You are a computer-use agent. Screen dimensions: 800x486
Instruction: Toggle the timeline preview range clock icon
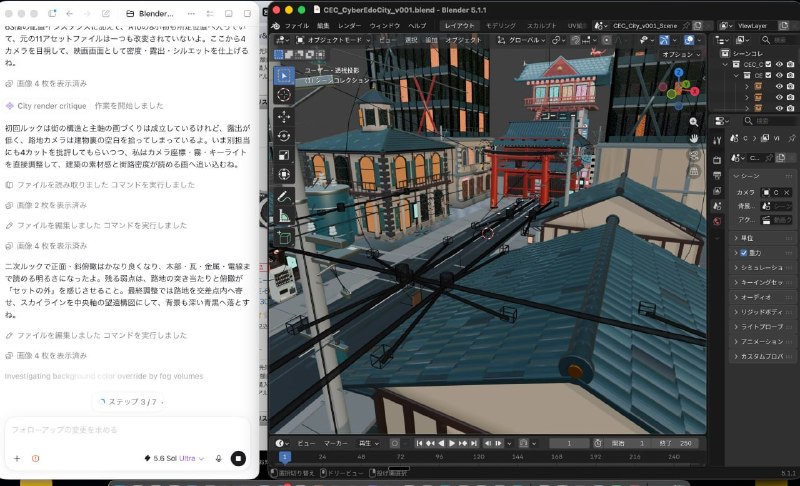point(597,443)
